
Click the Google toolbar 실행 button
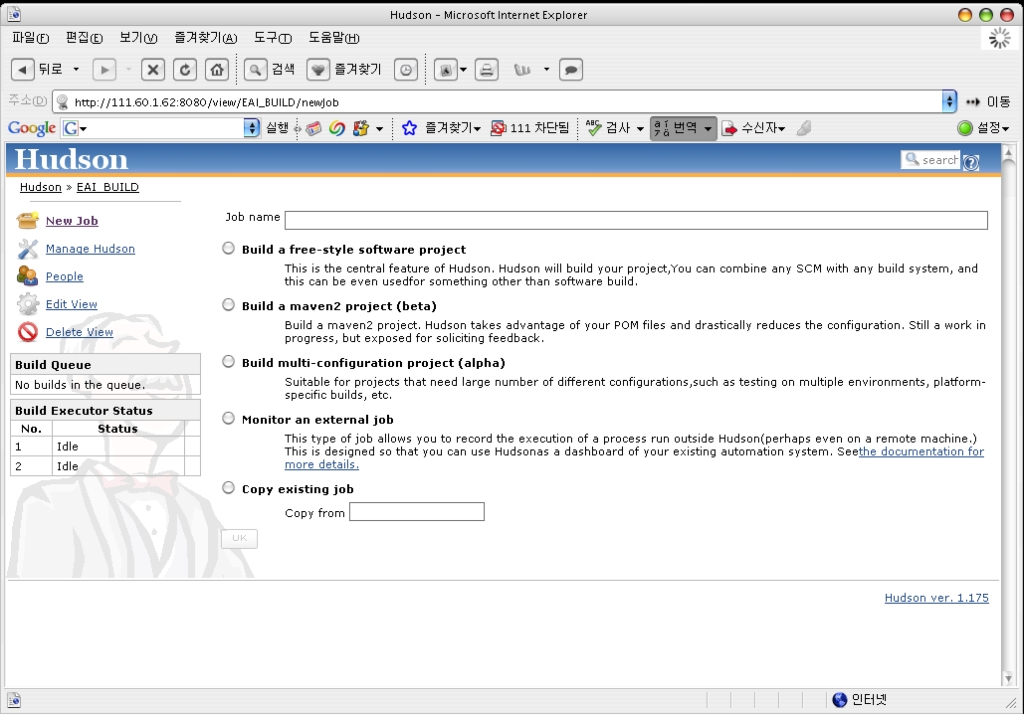click(277, 128)
